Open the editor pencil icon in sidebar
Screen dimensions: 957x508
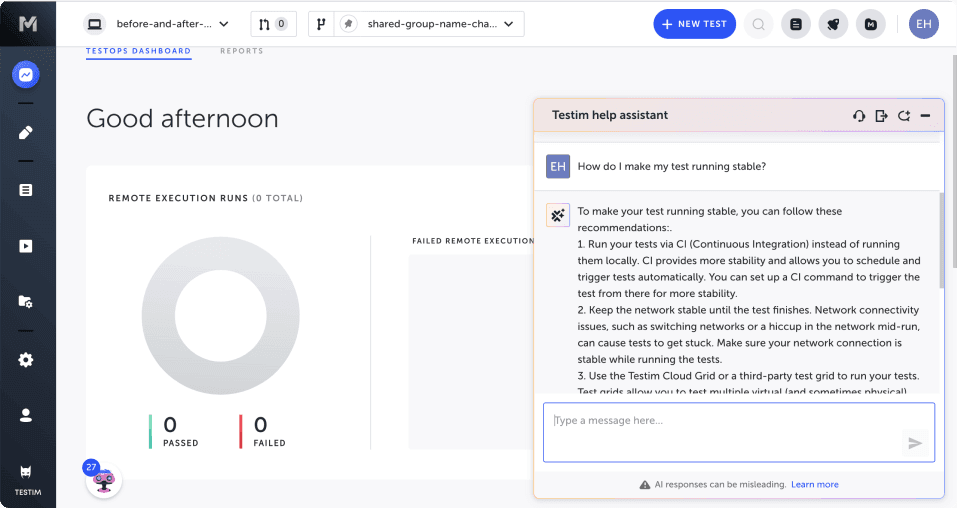point(26,132)
